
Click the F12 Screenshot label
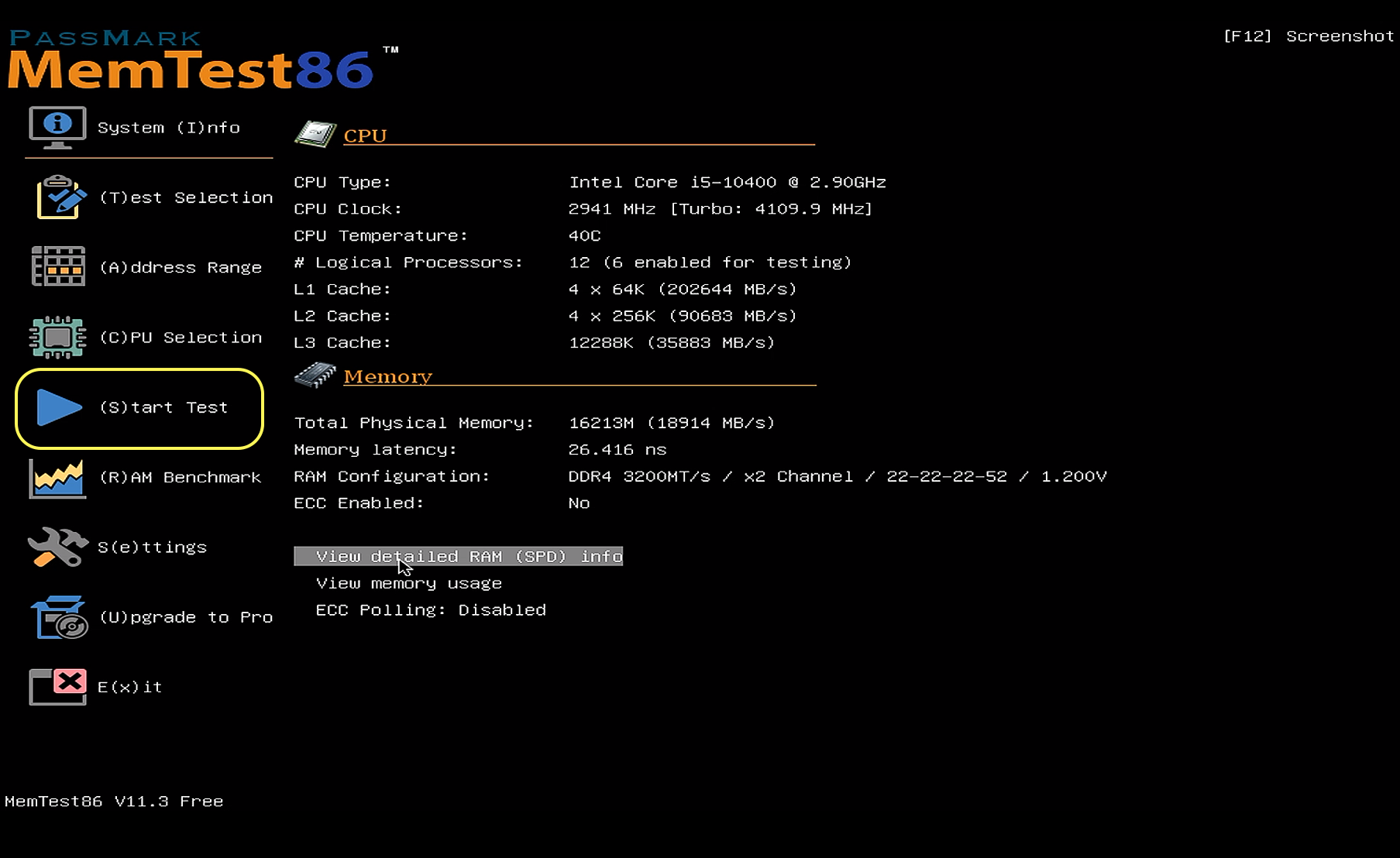click(1308, 35)
